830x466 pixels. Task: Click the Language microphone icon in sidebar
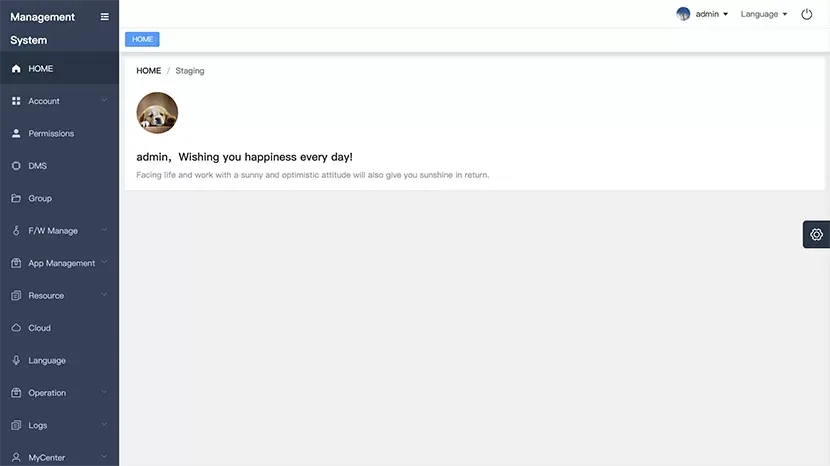(16, 360)
